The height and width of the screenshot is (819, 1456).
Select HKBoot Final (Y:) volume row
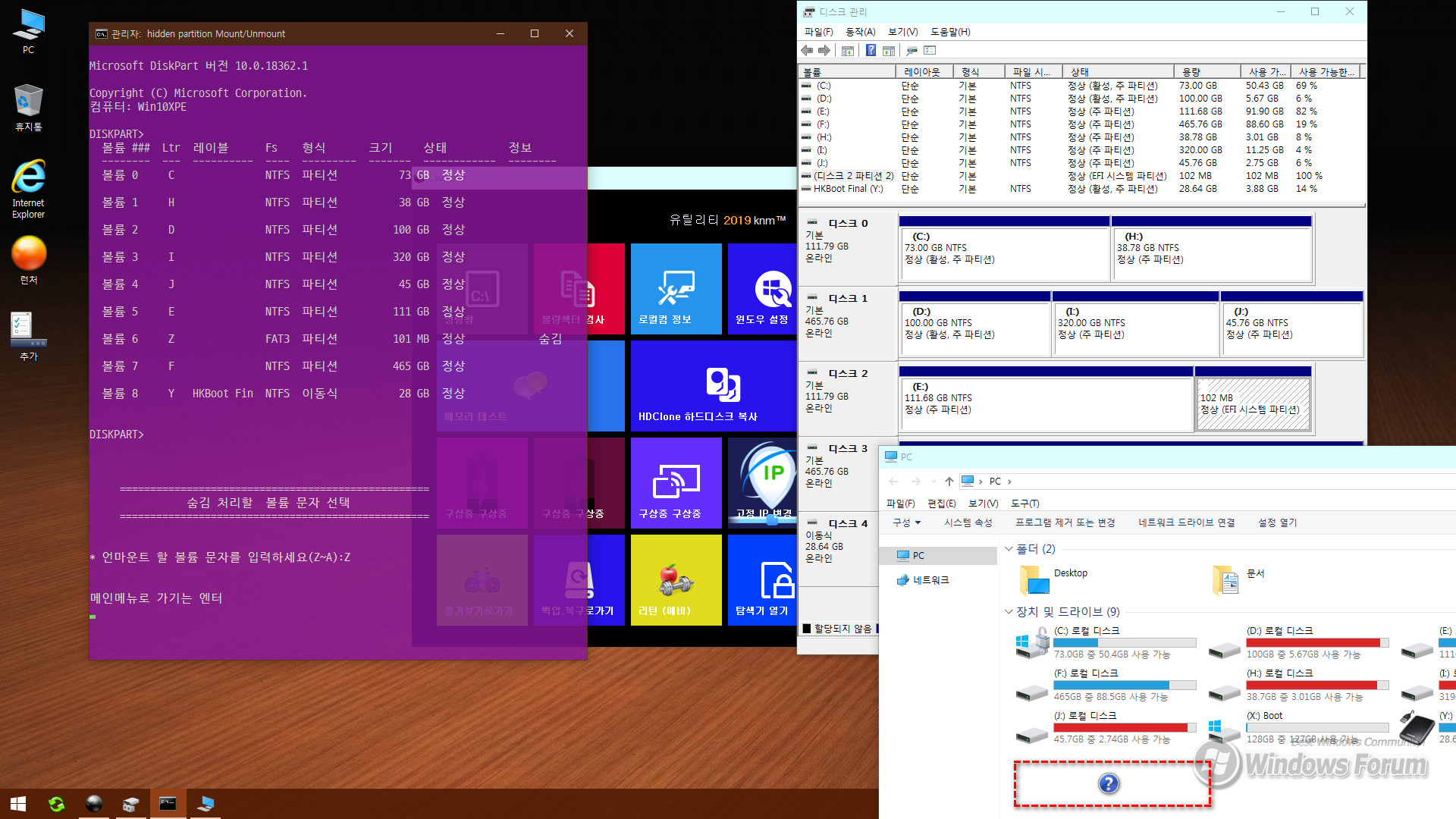tap(1081, 189)
